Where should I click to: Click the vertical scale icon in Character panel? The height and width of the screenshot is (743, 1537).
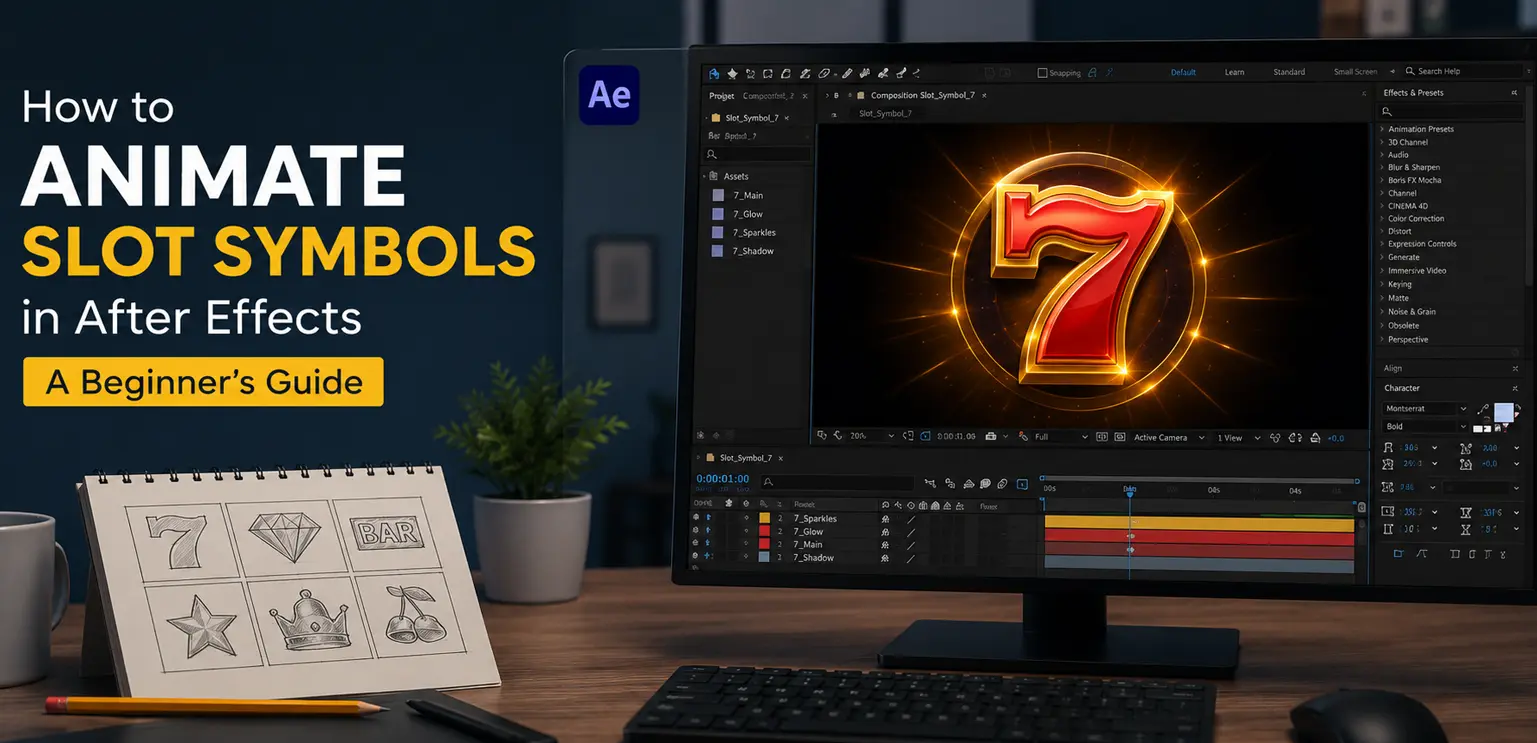point(1388,529)
